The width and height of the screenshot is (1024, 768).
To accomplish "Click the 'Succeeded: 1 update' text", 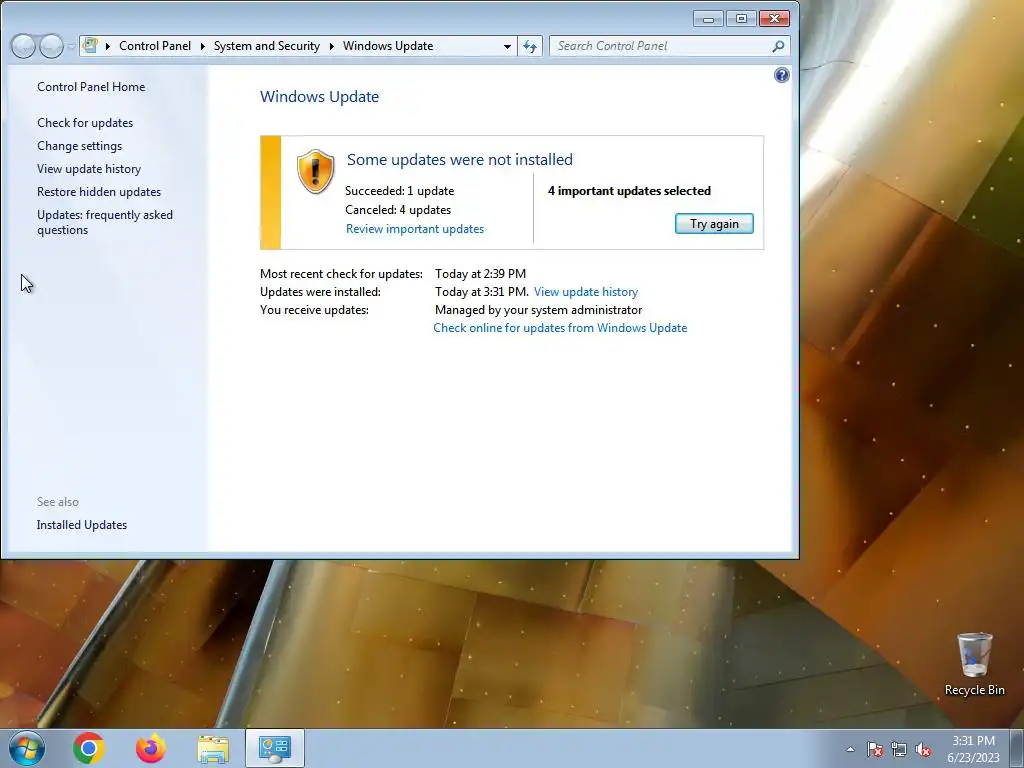I will coord(400,191).
